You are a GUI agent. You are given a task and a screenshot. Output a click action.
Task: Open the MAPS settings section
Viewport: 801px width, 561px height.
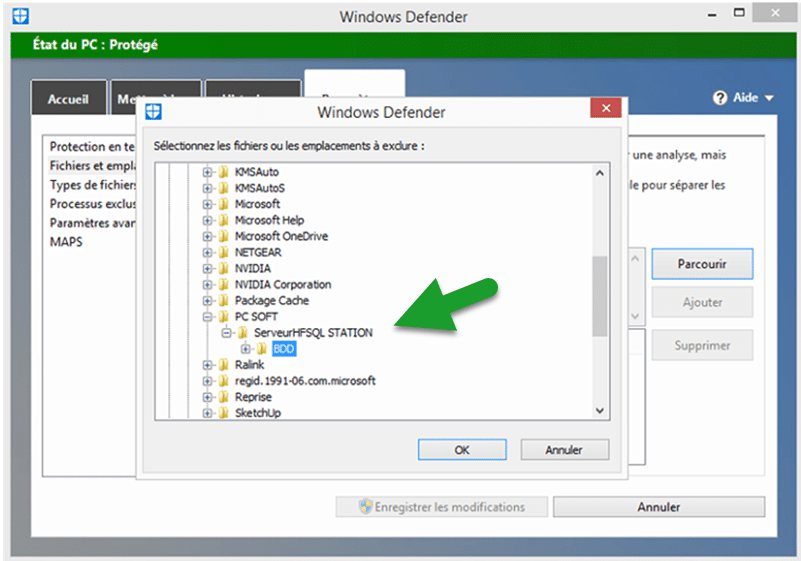coord(66,242)
